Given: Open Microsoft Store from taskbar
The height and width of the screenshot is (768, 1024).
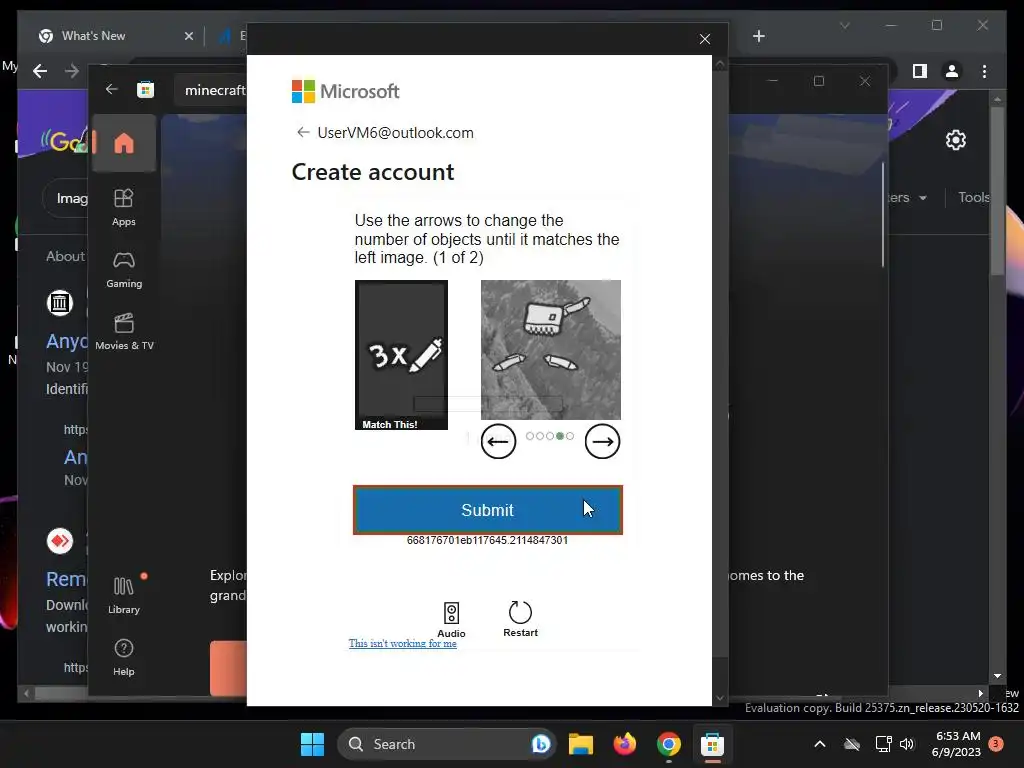Looking at the screenshot, I should (x=712, y=744).
